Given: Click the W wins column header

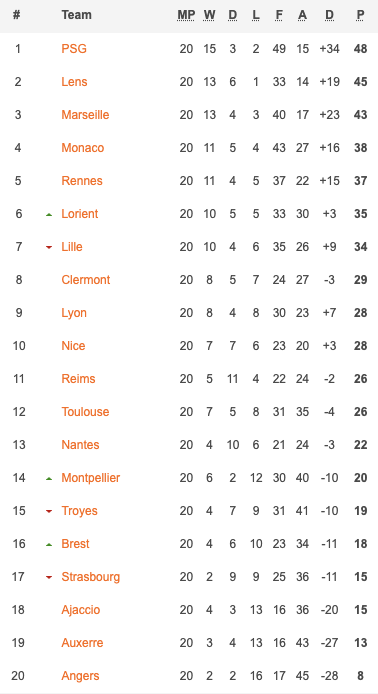Looking at the screenshot, I should (209, 15).
